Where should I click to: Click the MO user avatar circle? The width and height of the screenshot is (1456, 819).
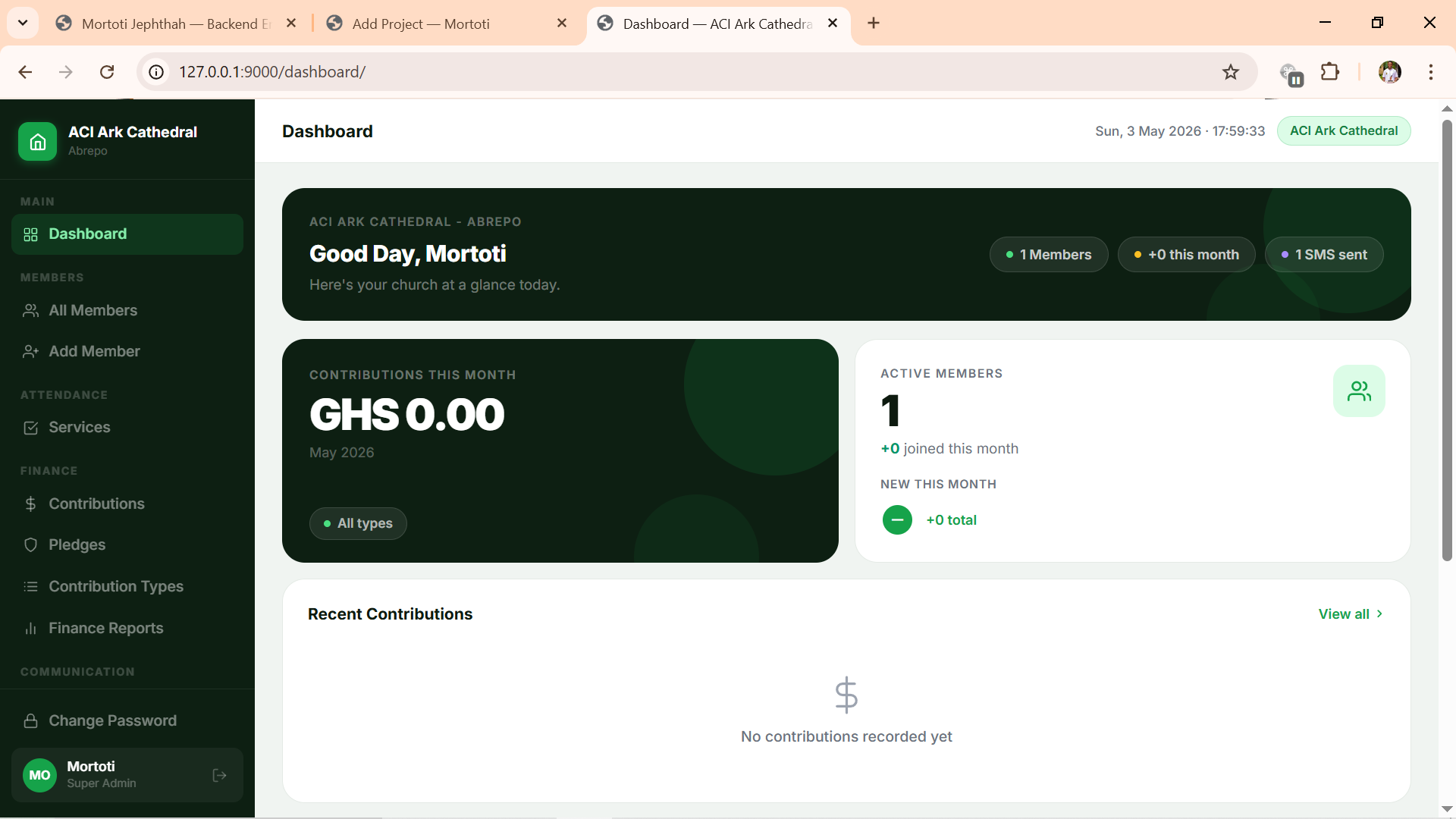pyautogui.click(x=39, y=775)
